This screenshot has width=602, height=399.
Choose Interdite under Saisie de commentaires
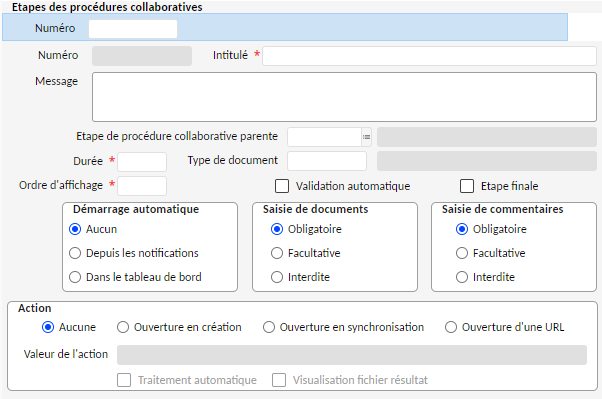click(x=462, y=277)
